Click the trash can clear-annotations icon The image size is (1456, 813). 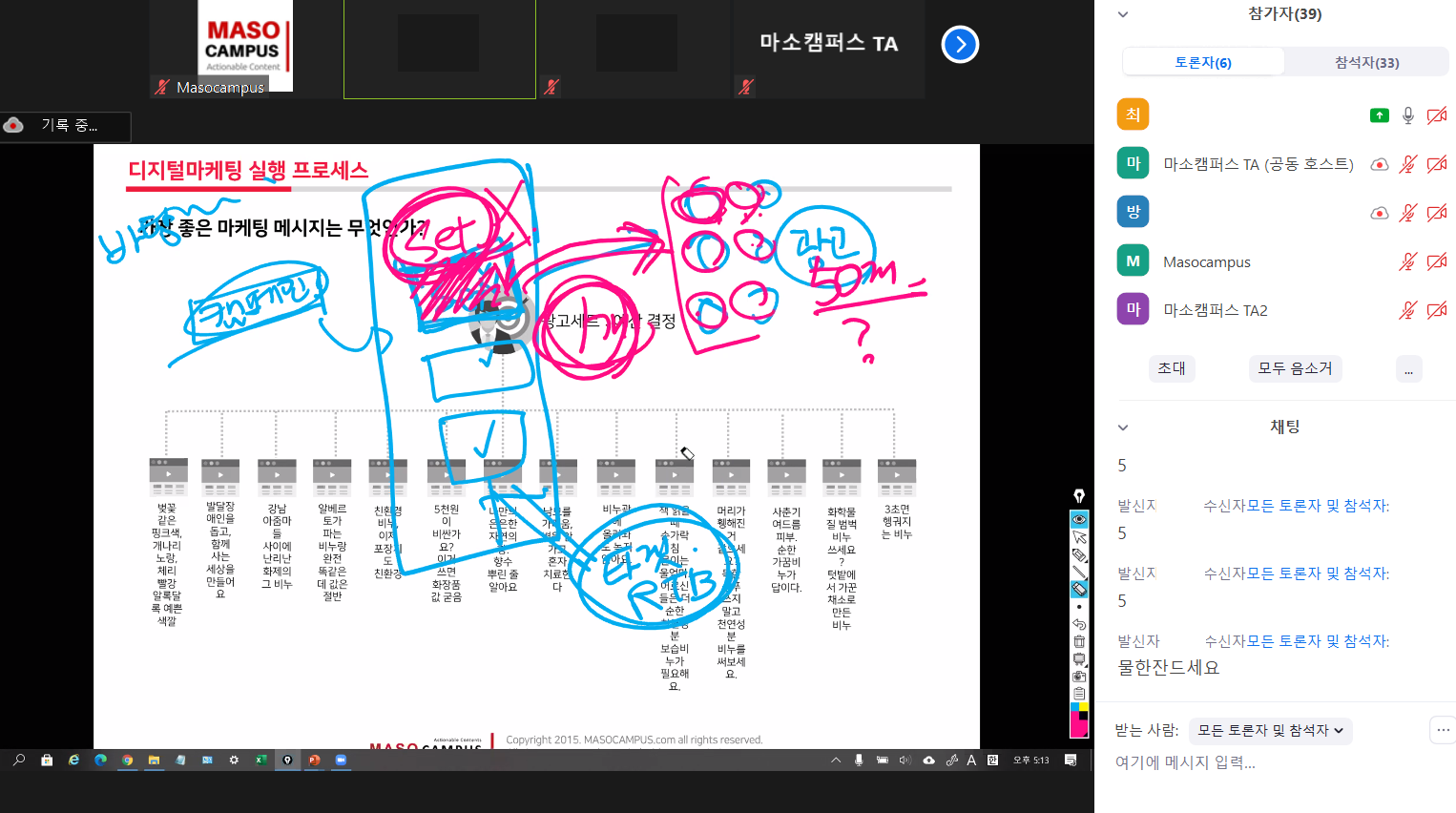tap(1079, 641)
